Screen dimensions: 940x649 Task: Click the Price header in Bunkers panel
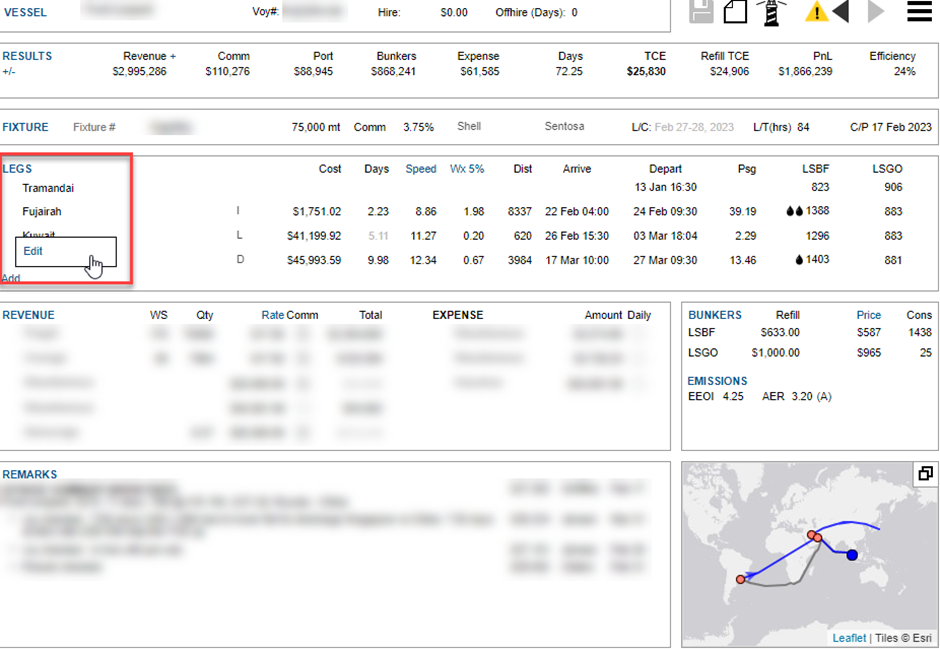pyautogui.click(x=869, y=315)
